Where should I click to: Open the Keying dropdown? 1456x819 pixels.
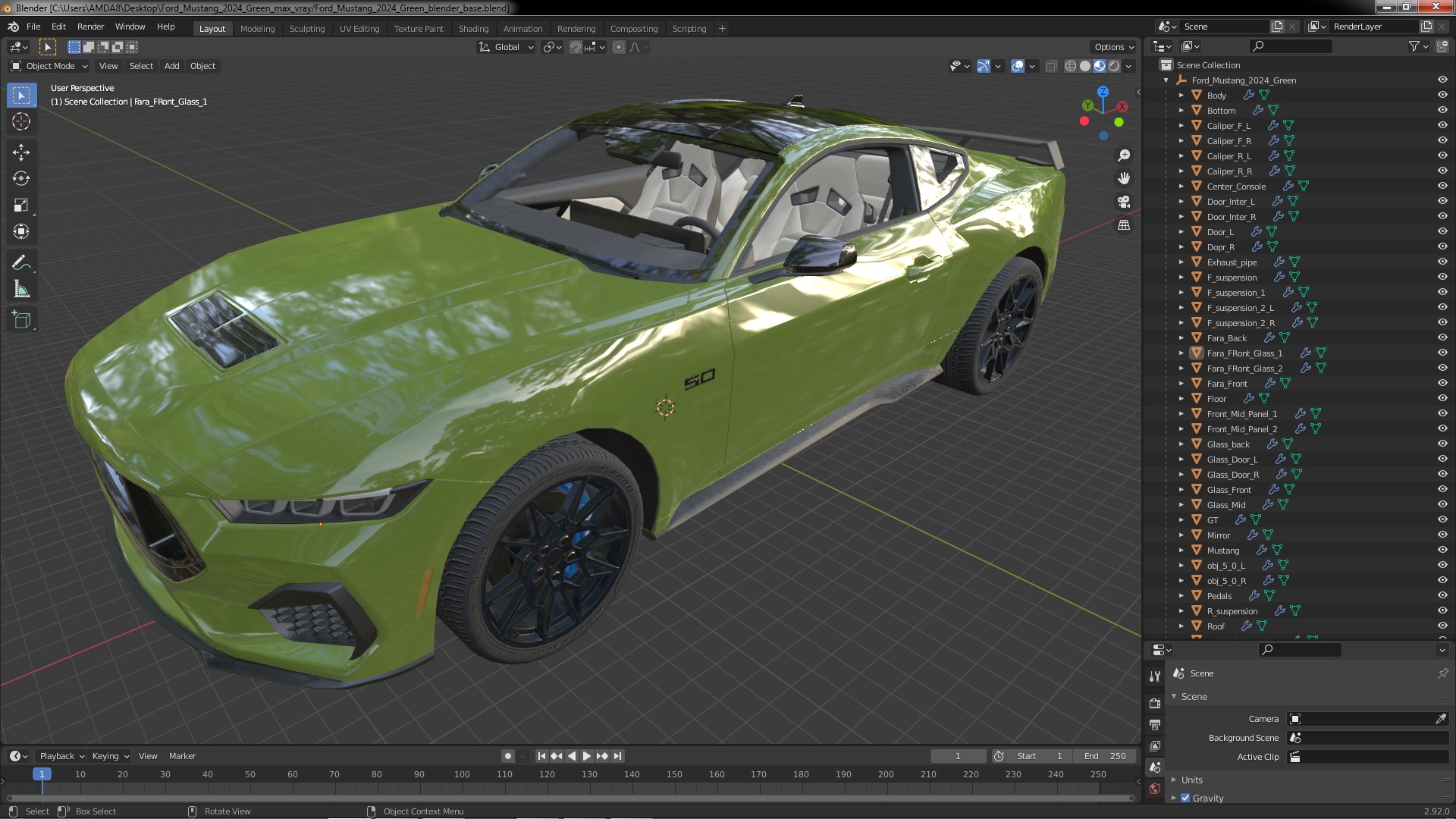111,756
